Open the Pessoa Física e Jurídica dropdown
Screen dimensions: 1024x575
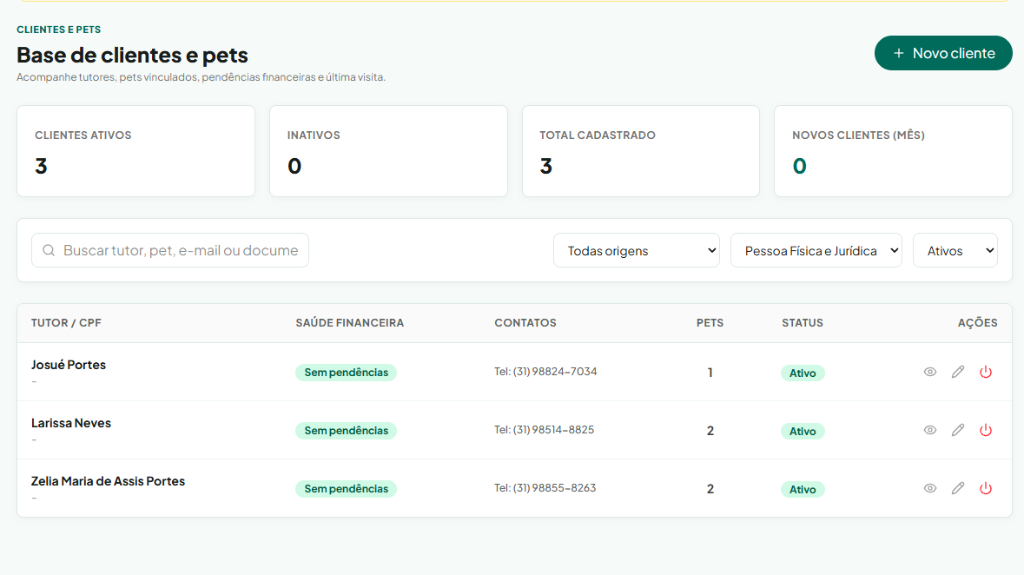pyautogui.click(x=816, y=250)
